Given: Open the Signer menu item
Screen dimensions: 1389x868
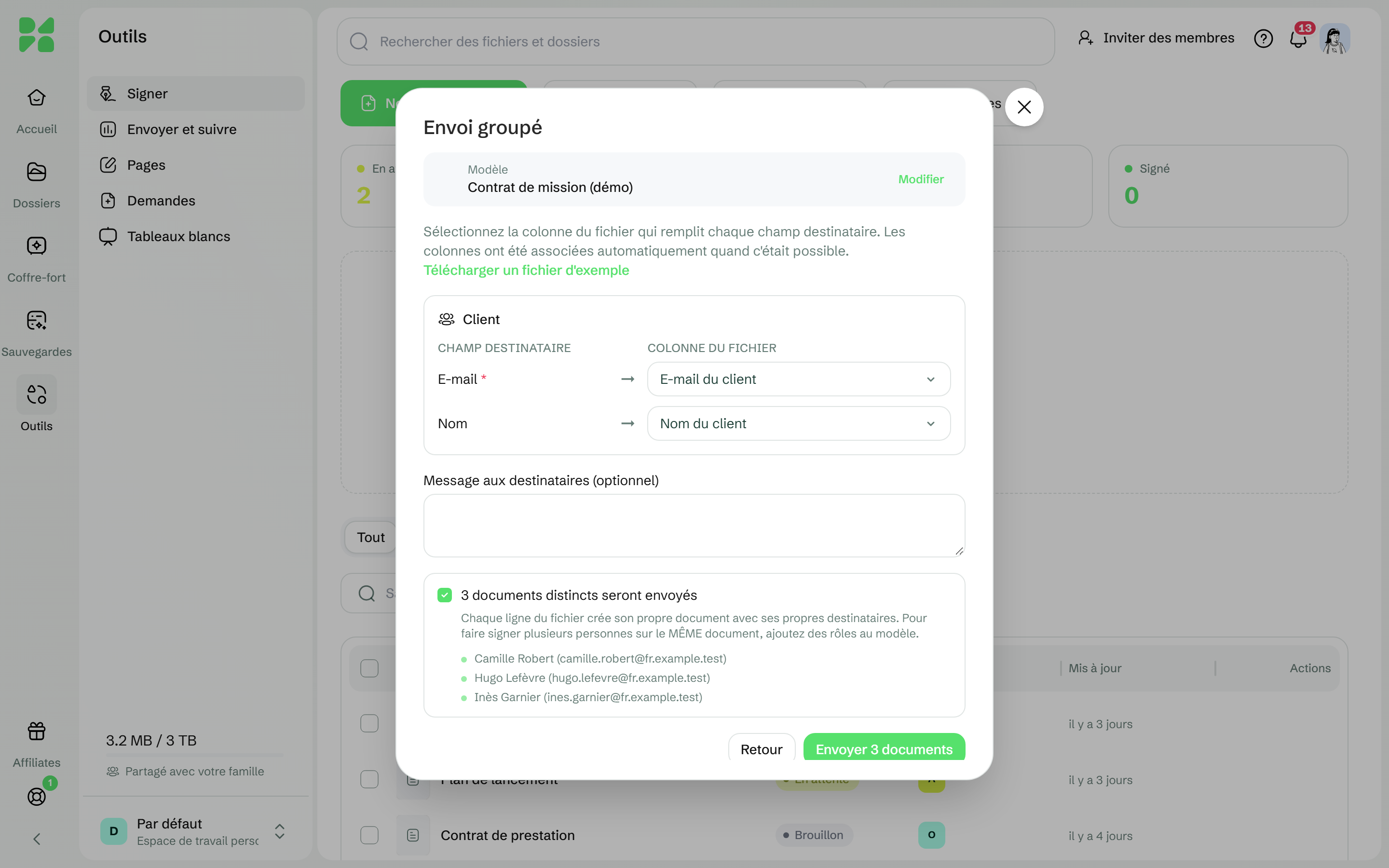Looking at the screenshot, I should coord(196,94).
